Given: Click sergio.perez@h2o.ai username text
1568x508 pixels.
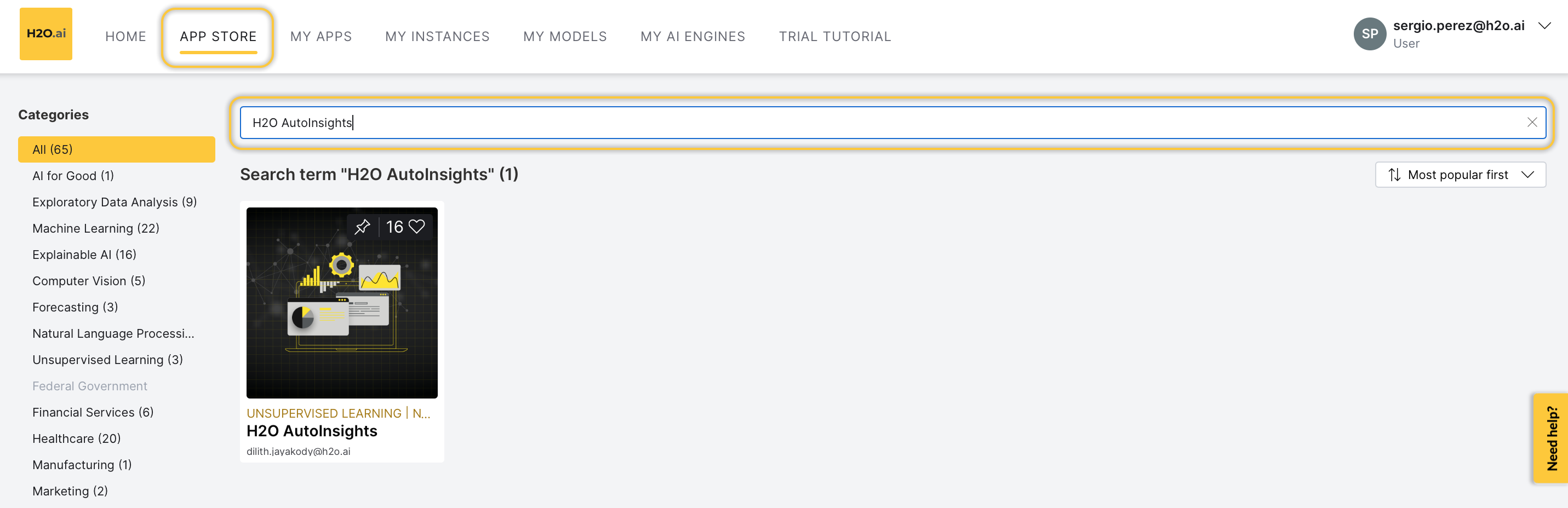Looking at the screenshot, I should coord(1458,26).
